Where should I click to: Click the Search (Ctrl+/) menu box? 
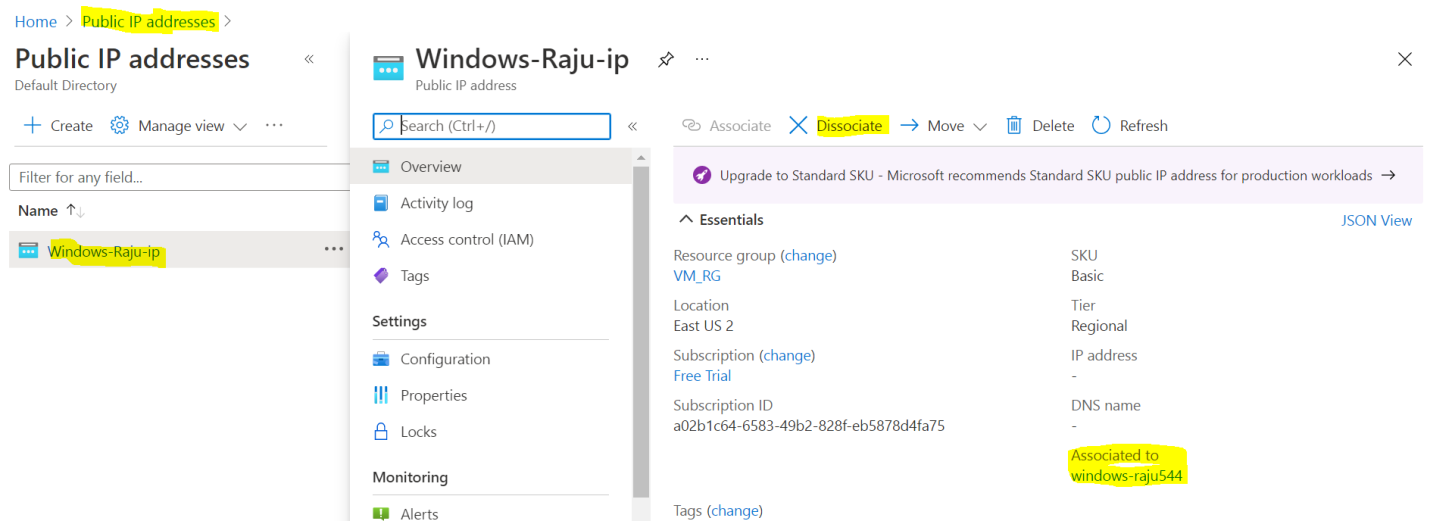(x=491, y=126)
